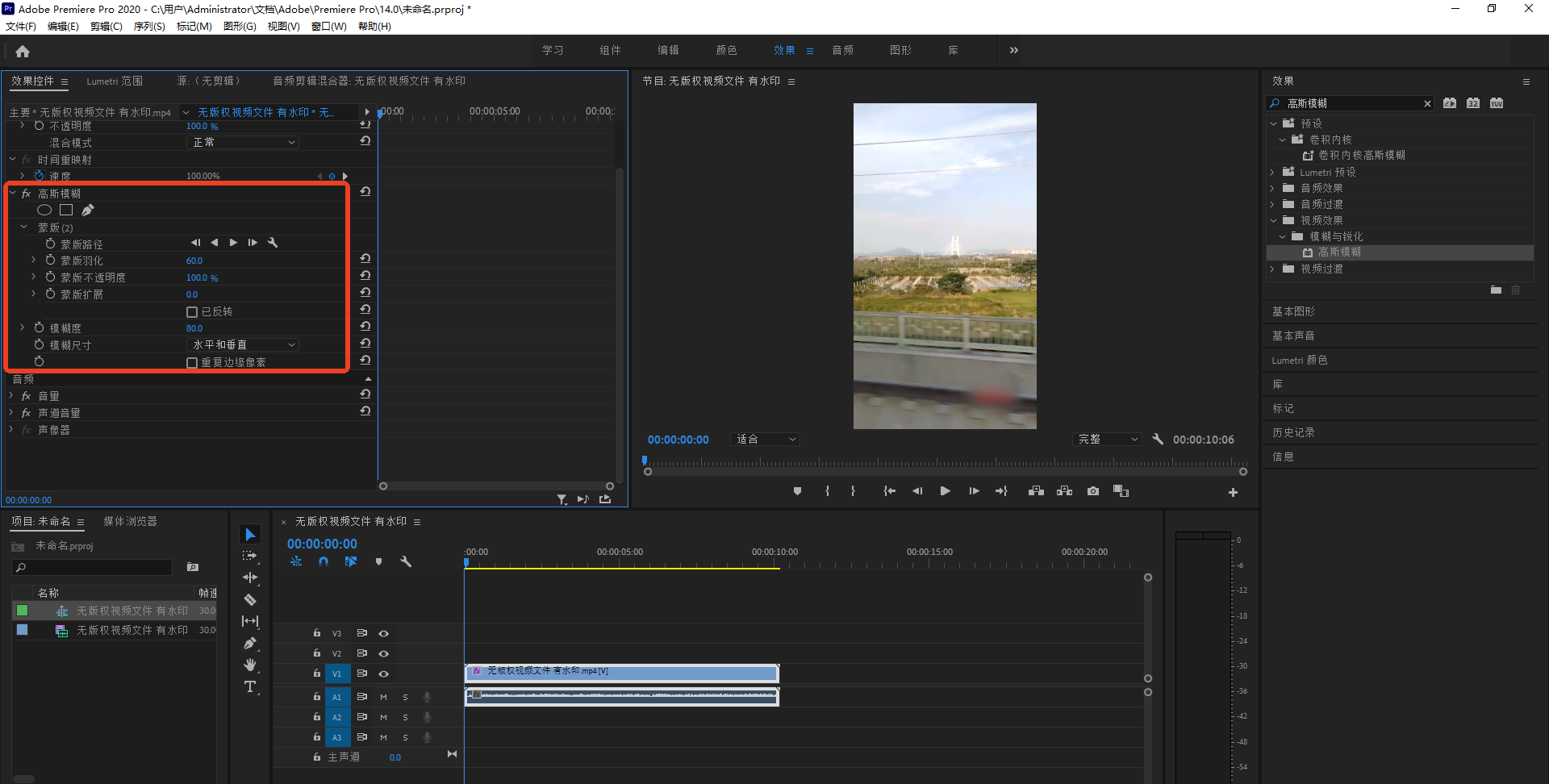Open the 窗口(W) menu
Viewport: 1549px width, 784px height.
328,26
